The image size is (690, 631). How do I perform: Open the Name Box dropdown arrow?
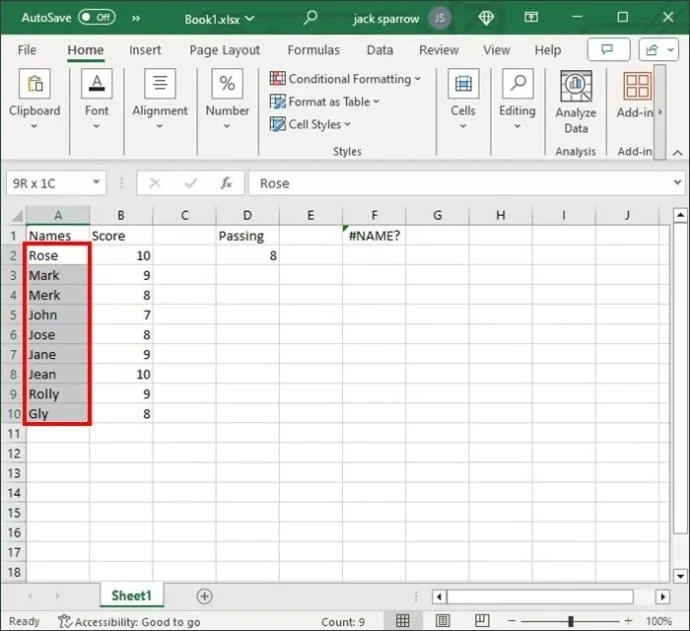coord(97,183)
